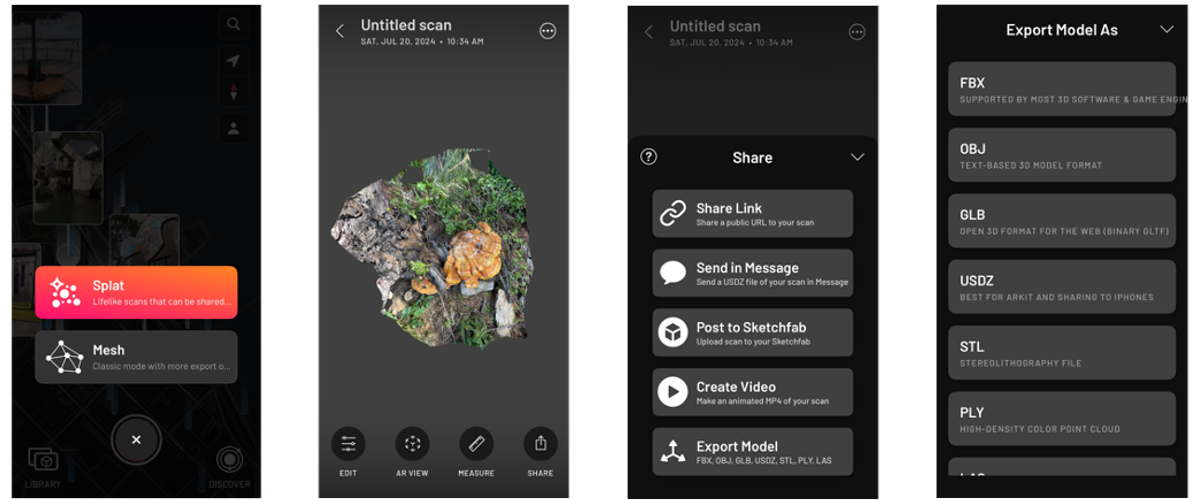Viewport: 1200px width, 500px height.
Task: Go back from Untitled scan viewer
Action: click(x=339, y=31)
